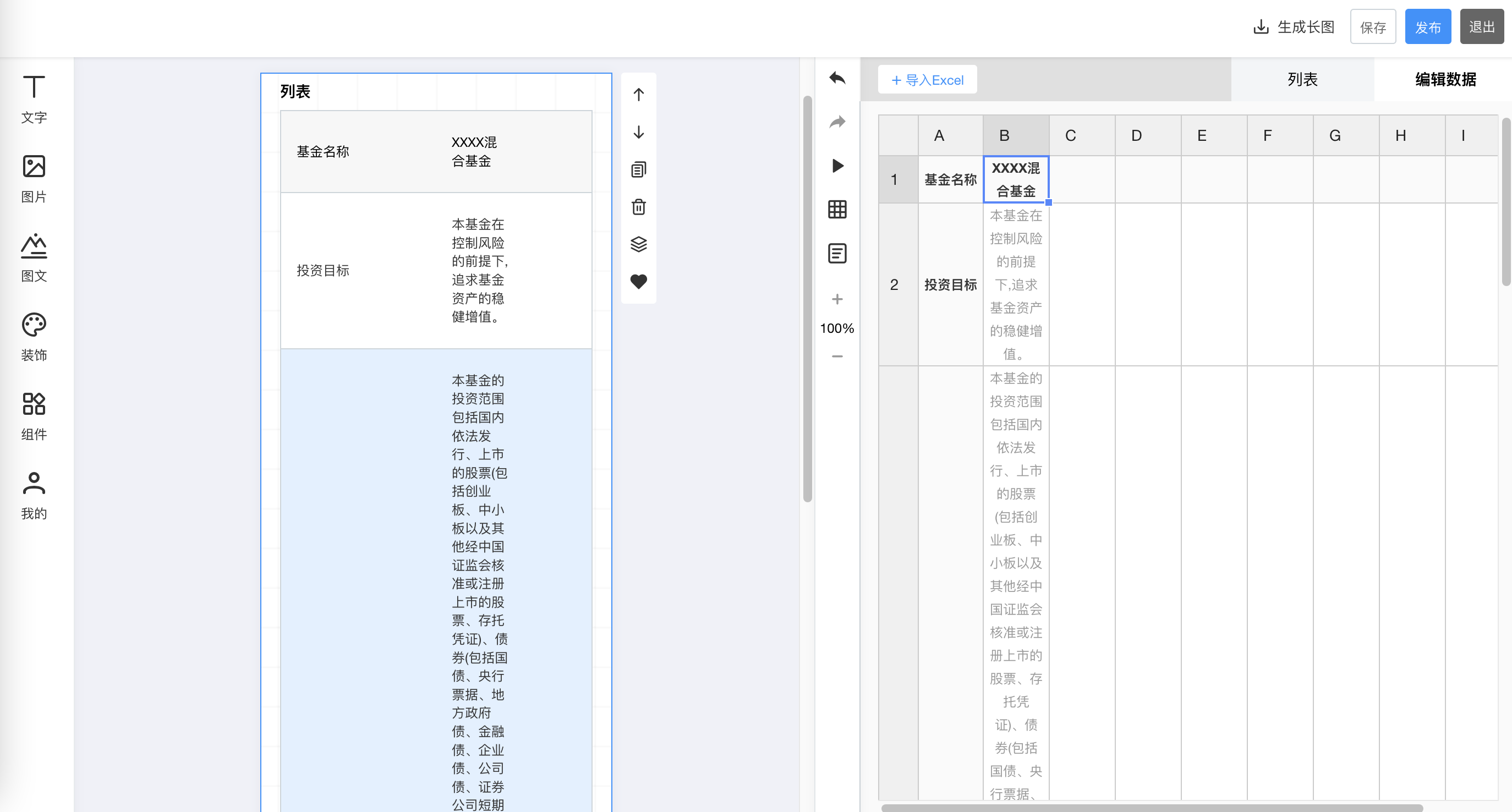Open the document lines icon
Viewport: 1512px width, 812px height.
(x=837, y=254)
